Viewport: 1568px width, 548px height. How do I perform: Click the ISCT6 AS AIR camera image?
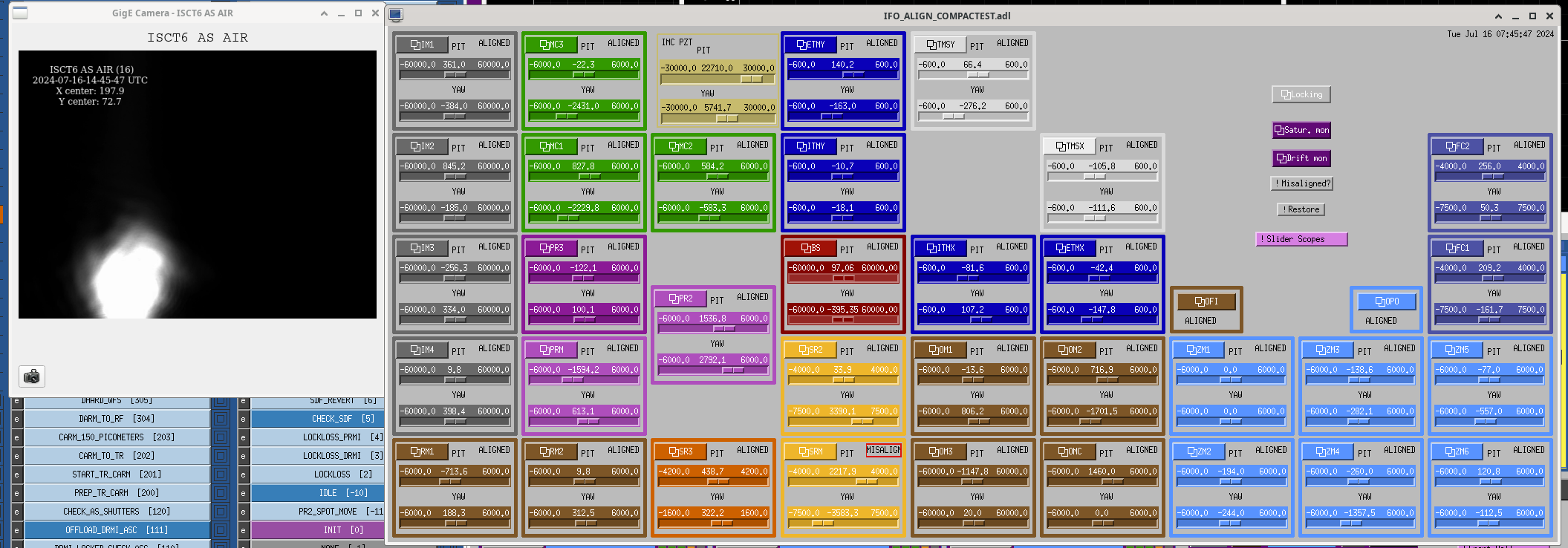[x=198, y=184]
